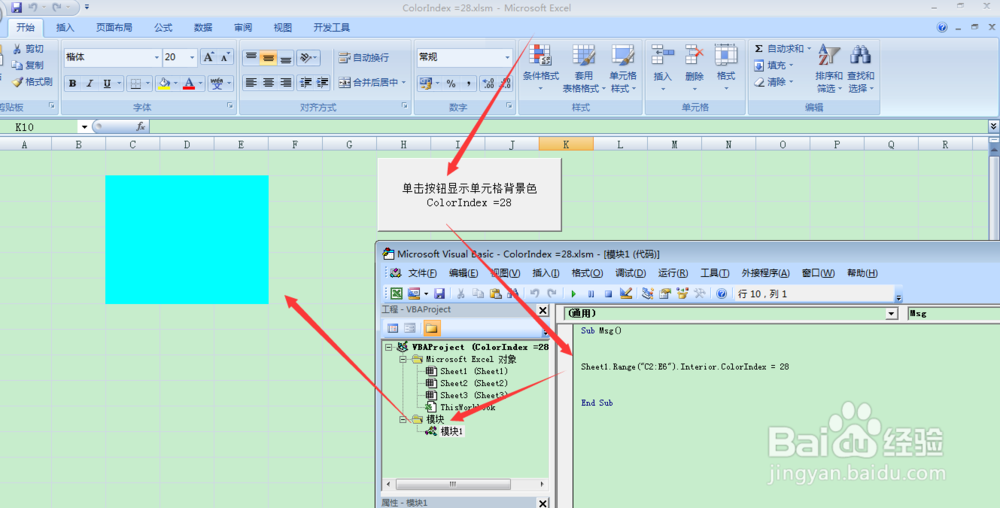Toggle Bold formatting
The width and height of the screenshot is (1000, 508).
coord(73,83)
